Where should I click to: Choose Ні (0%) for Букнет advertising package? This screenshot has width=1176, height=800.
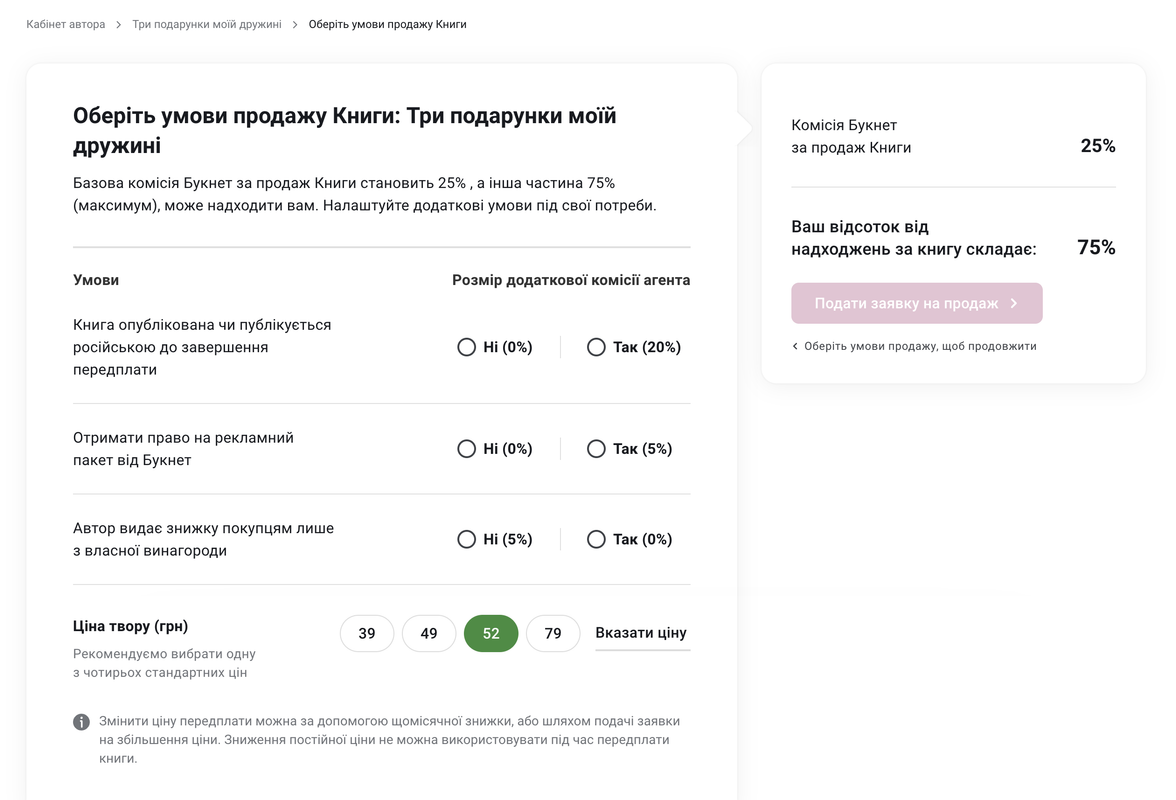[x=495, y=449]
